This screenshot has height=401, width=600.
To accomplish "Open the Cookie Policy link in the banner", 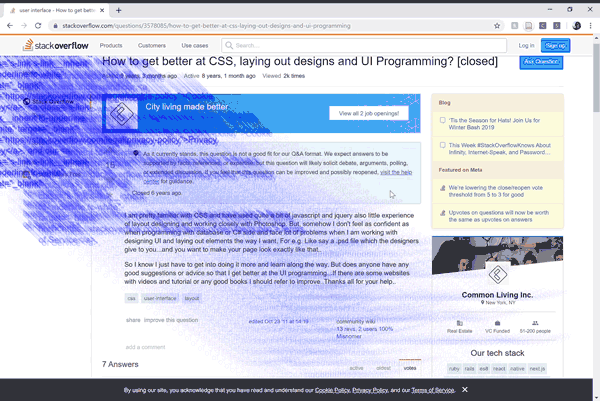I will [332, 390].
